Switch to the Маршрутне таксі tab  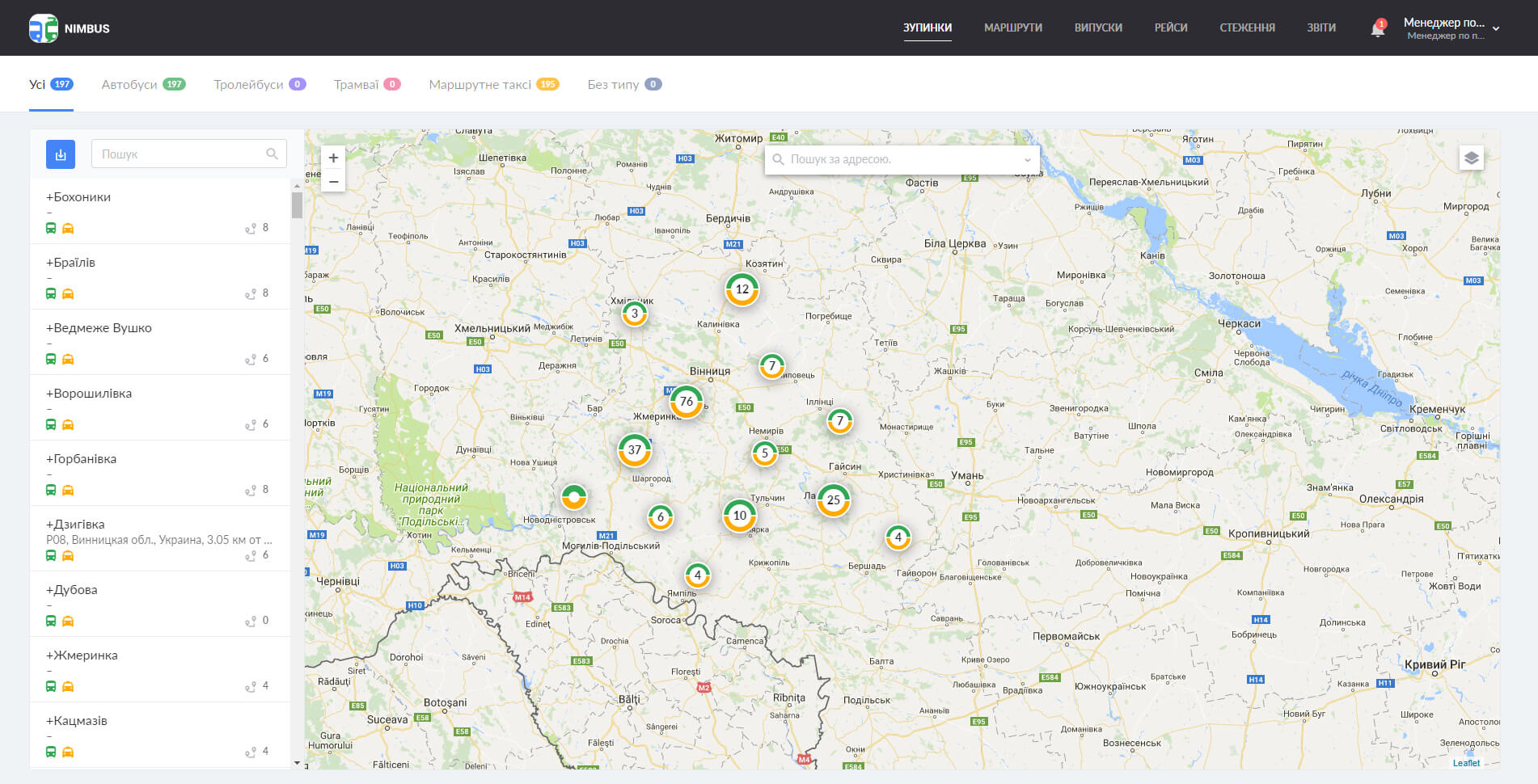tap(493, 85)
